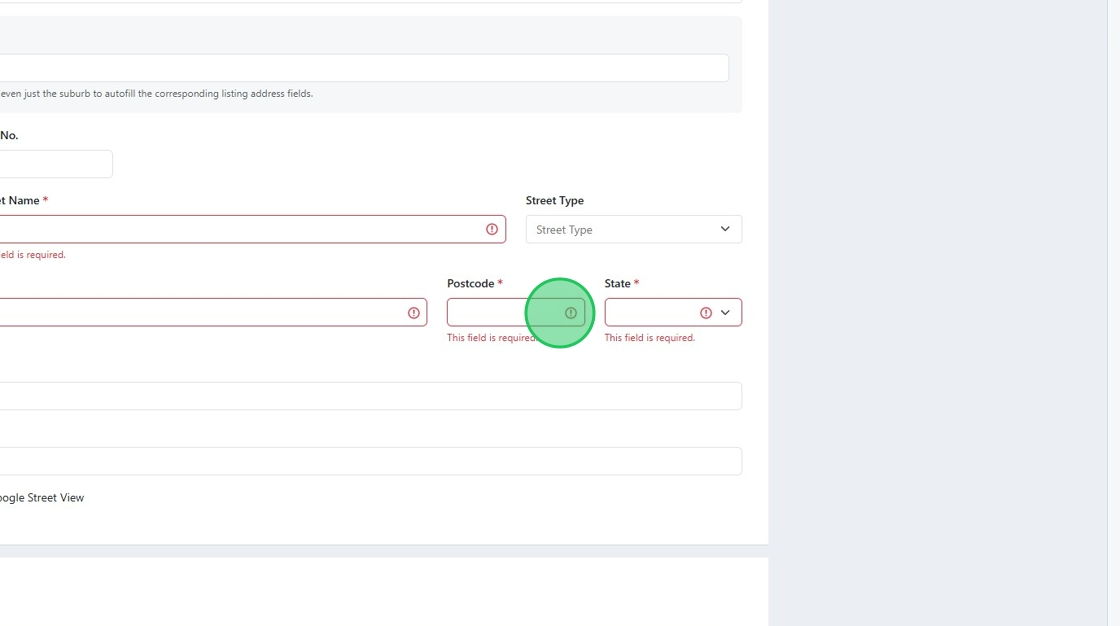Click the address autofill search box
The height and width of the screenshot is (626, 1120).
[360, 68]
